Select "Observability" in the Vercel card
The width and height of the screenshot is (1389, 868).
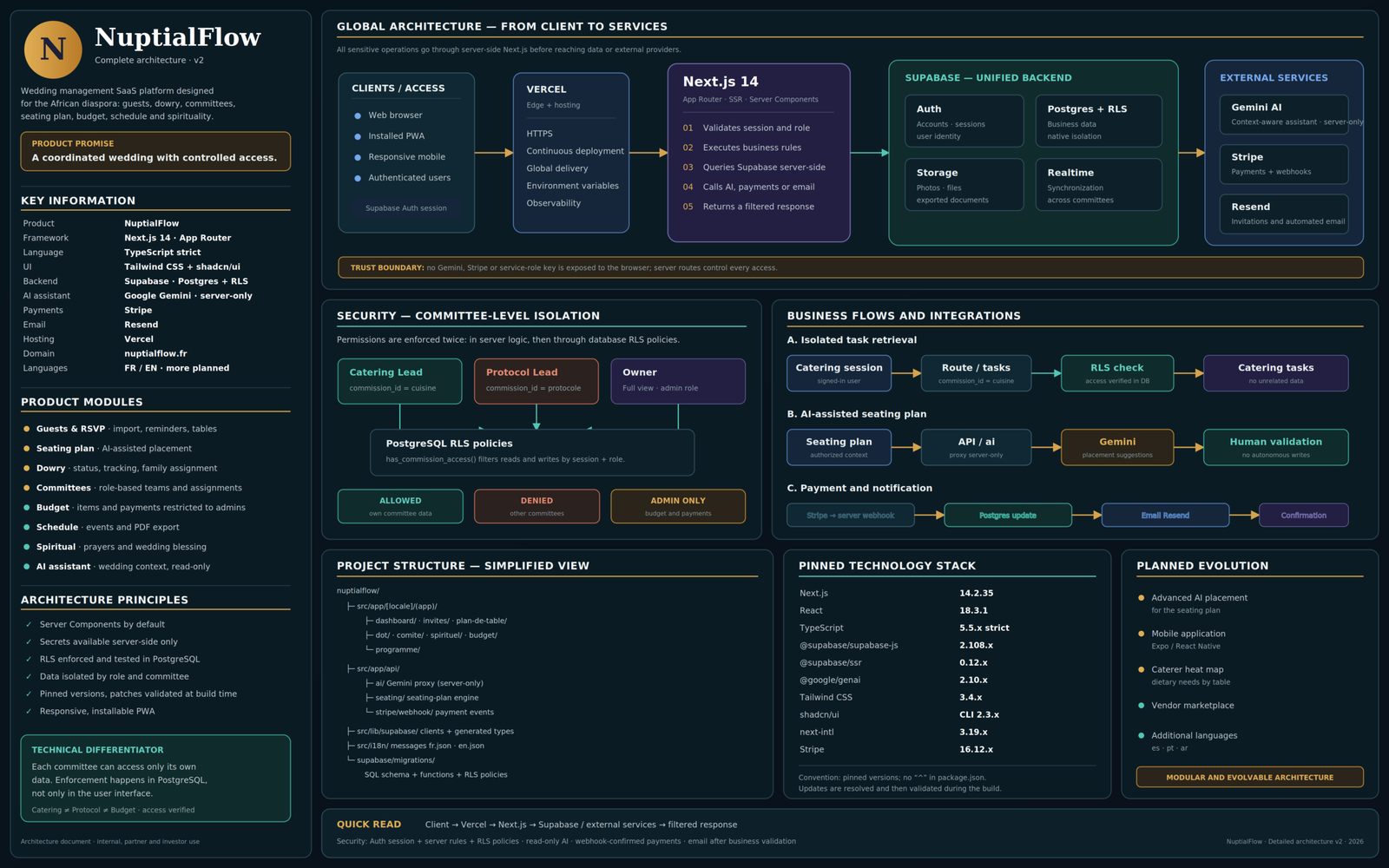pyautogui.click(x=553, y=203)
